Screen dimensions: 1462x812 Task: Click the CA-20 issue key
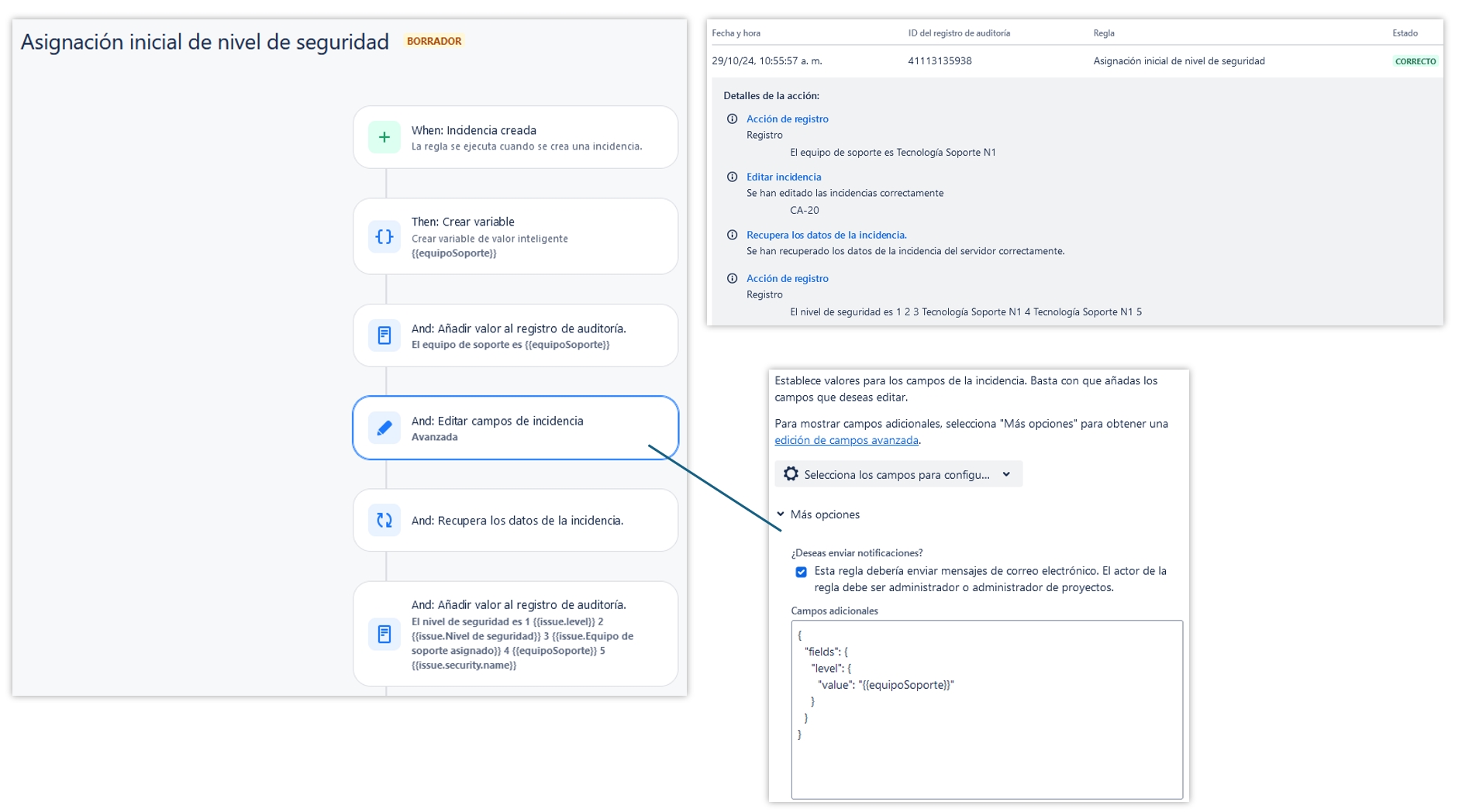804,210
